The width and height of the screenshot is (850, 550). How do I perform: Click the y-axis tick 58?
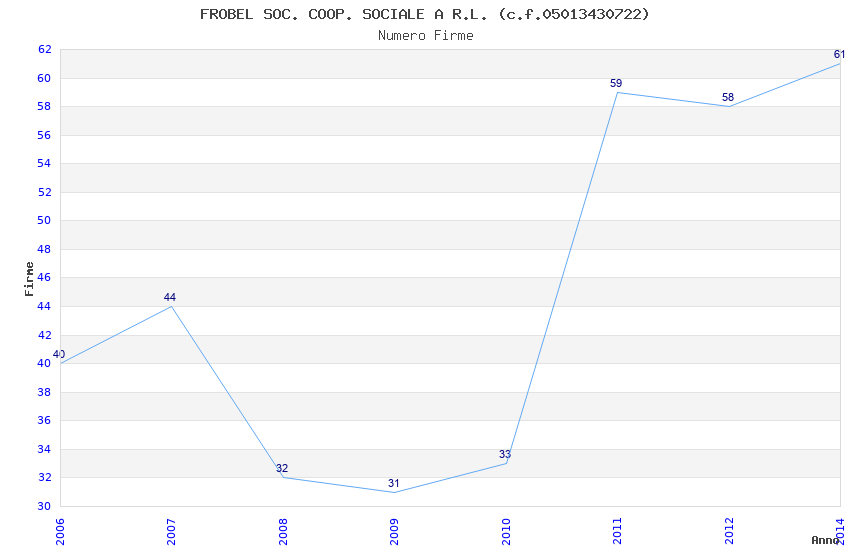point(44,106)
